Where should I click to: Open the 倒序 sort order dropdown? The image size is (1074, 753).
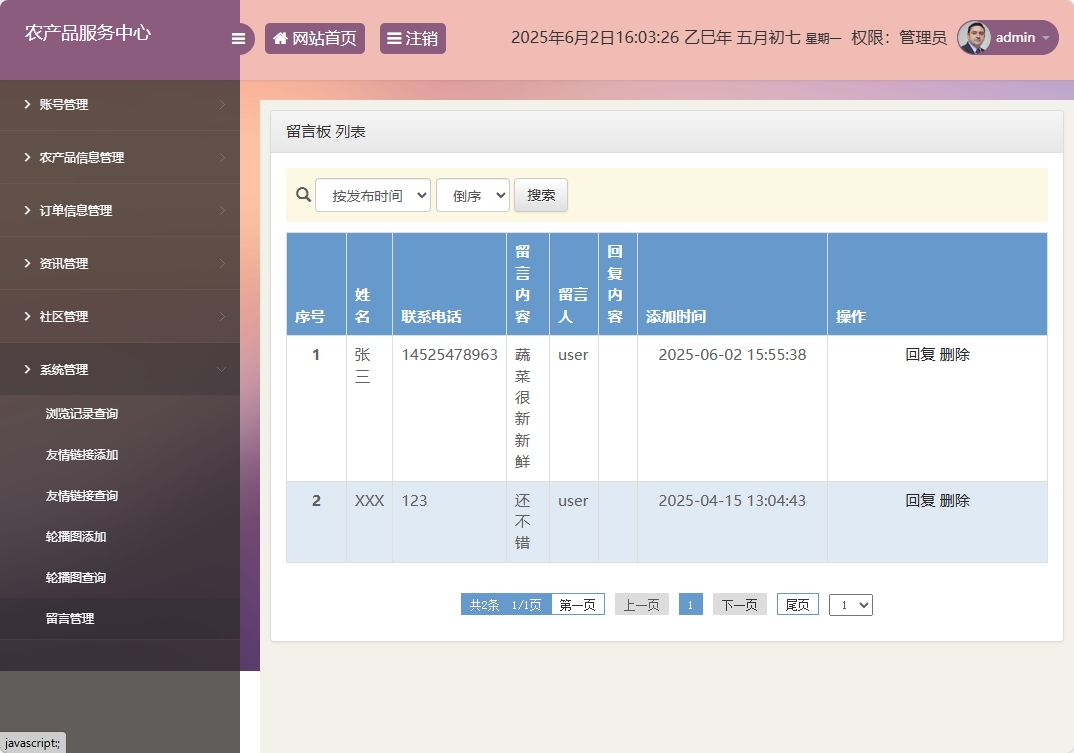(472, 194)
